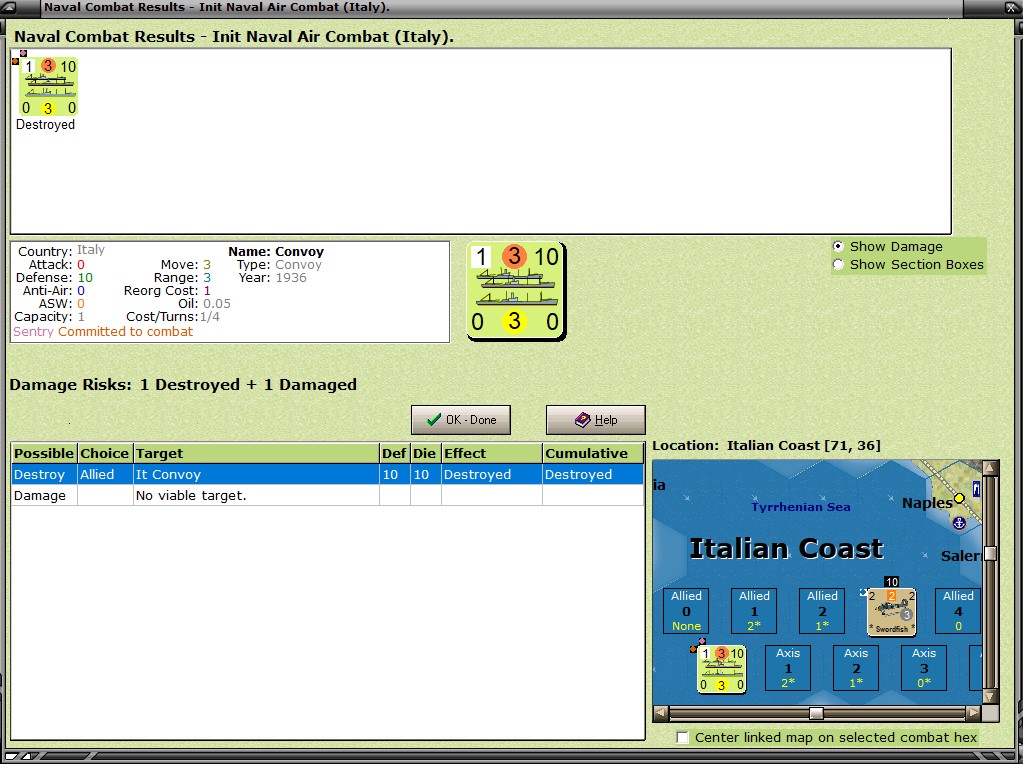
Task: Select the Destroy It Convoy row
Action: [328, 474]
